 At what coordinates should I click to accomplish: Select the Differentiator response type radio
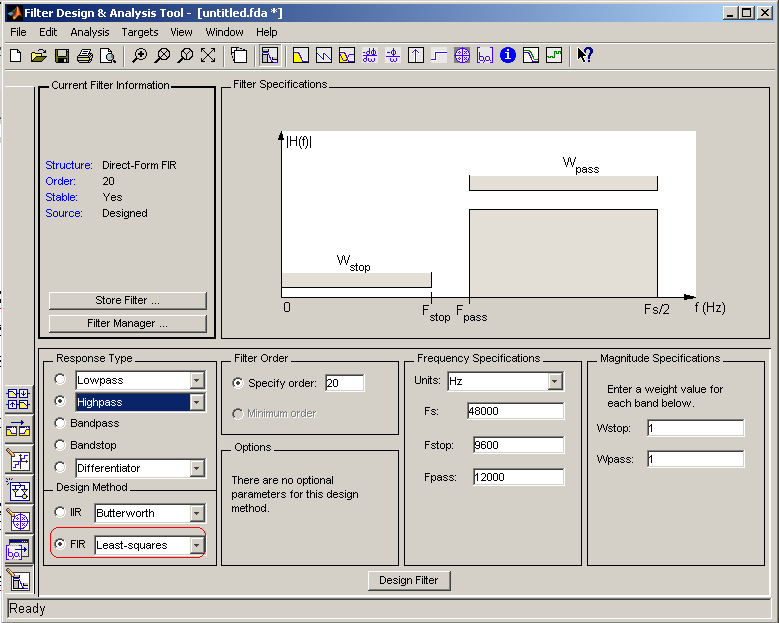click(x=60, y=467)
